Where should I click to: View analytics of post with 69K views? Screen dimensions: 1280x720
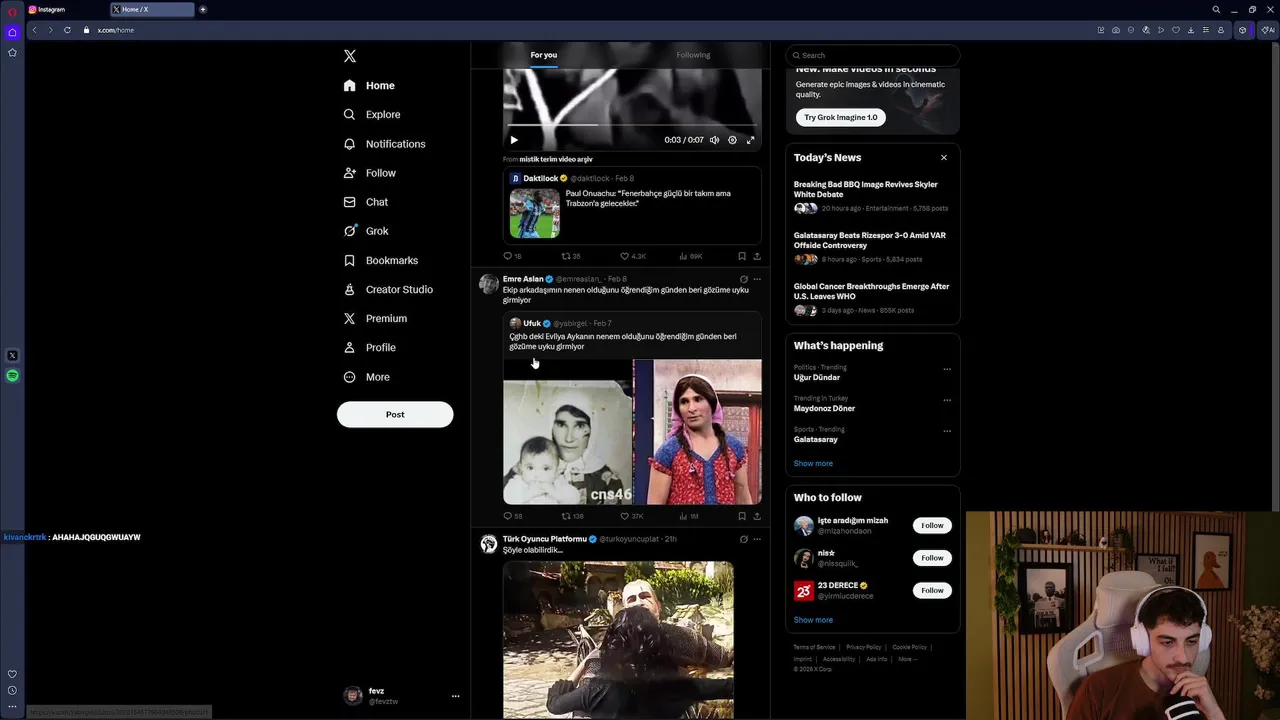coord(691,256)
